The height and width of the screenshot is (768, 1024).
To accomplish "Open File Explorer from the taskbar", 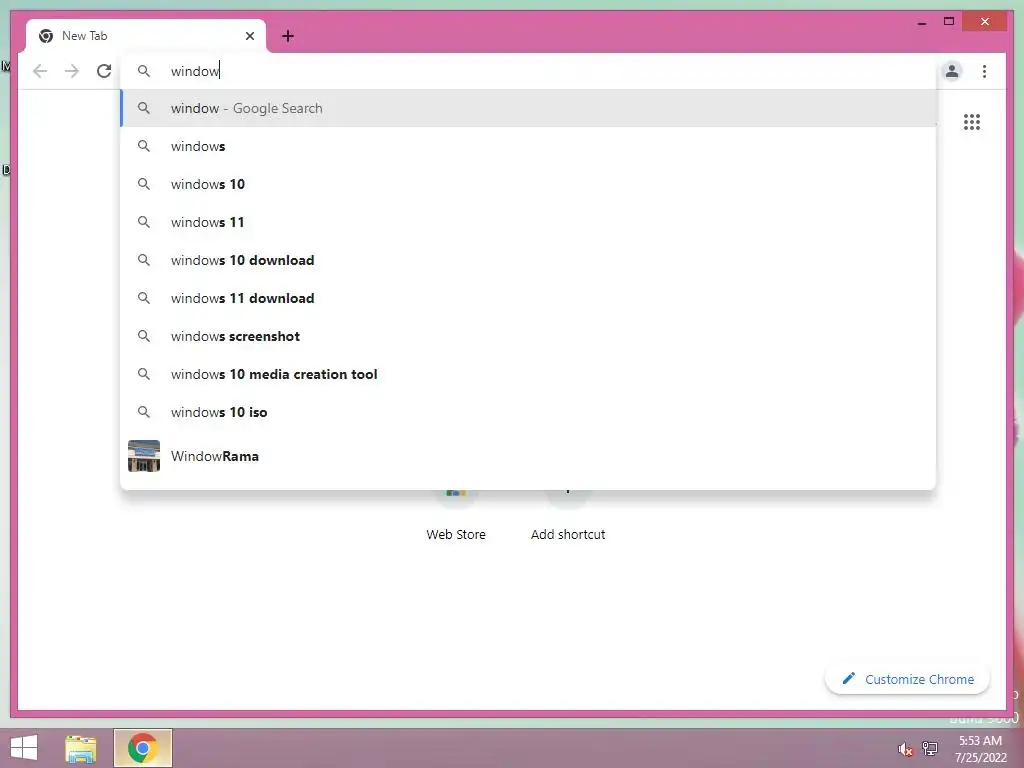I will pos(81,748).
